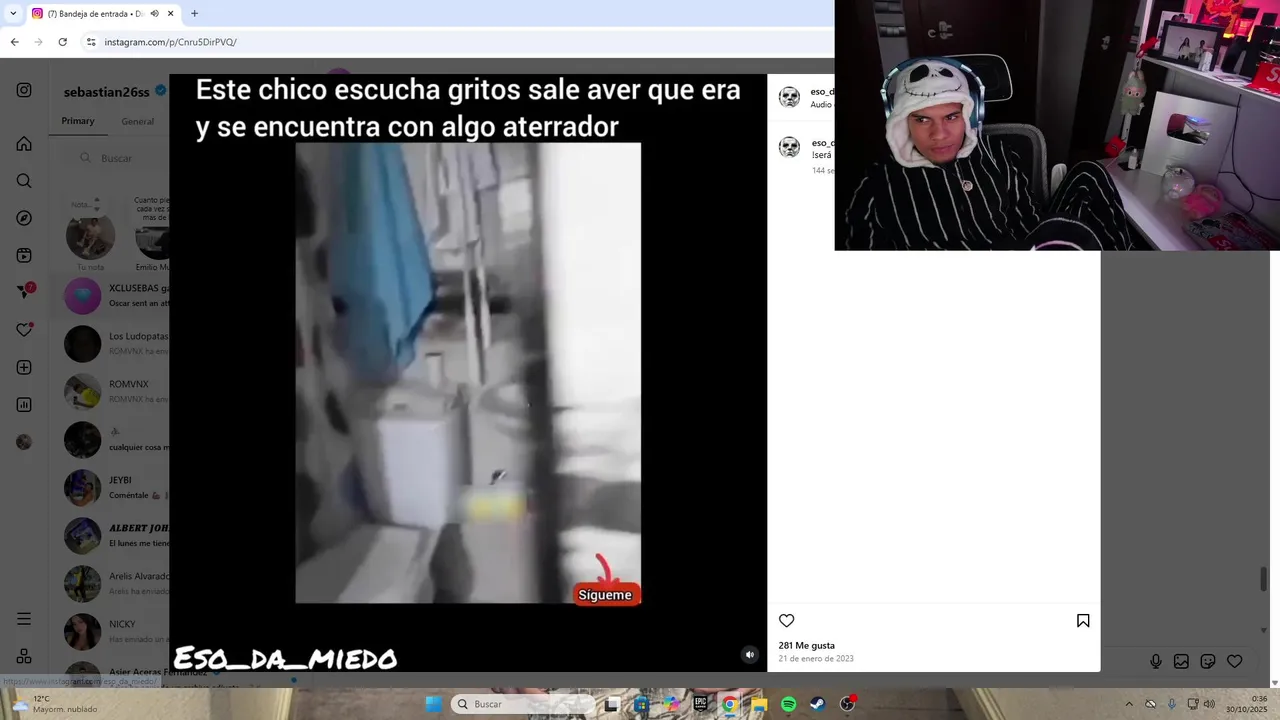Click the voice message microphone icon
The height and width of the screenshot is (720, 1280).
[x=1156, y=661]
